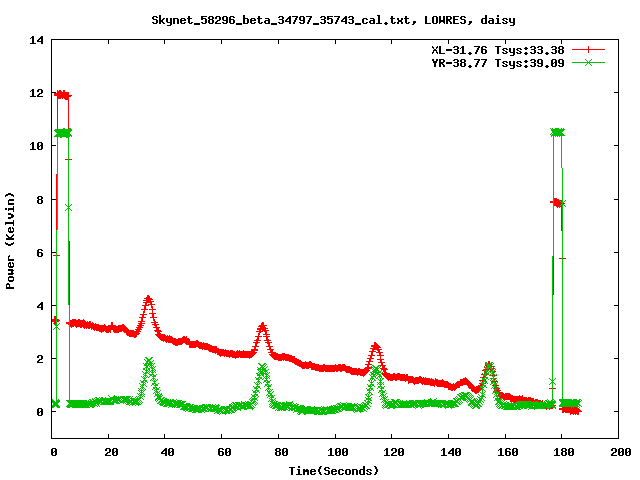640x480 pixels.
Task: Click the y-axis tick label '4'
Action: [x=40, y=306]
